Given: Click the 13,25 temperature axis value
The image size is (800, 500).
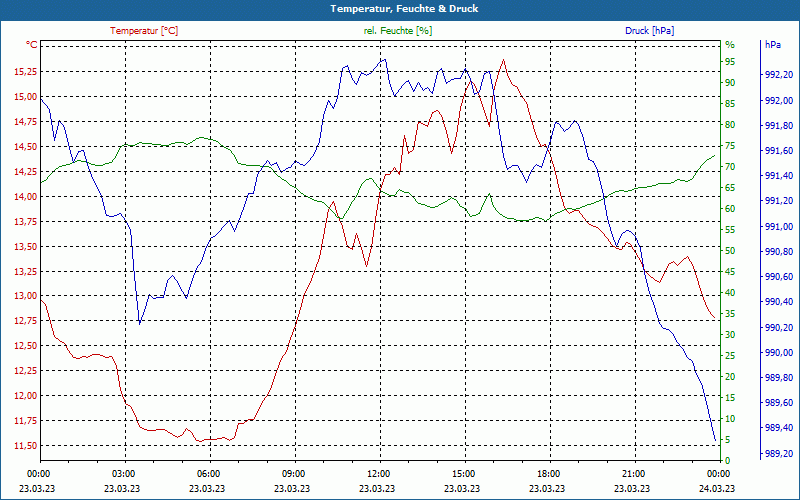Looking at the screenshot, I should 26,271.
